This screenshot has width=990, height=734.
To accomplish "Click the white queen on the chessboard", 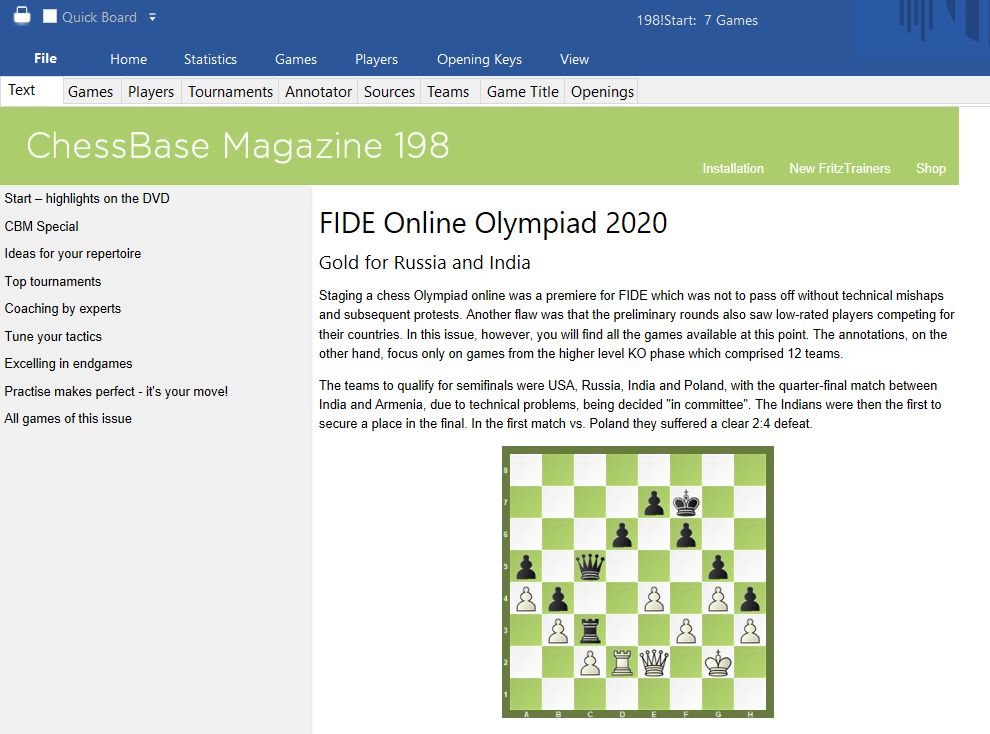I will click(x=653, y=661).
